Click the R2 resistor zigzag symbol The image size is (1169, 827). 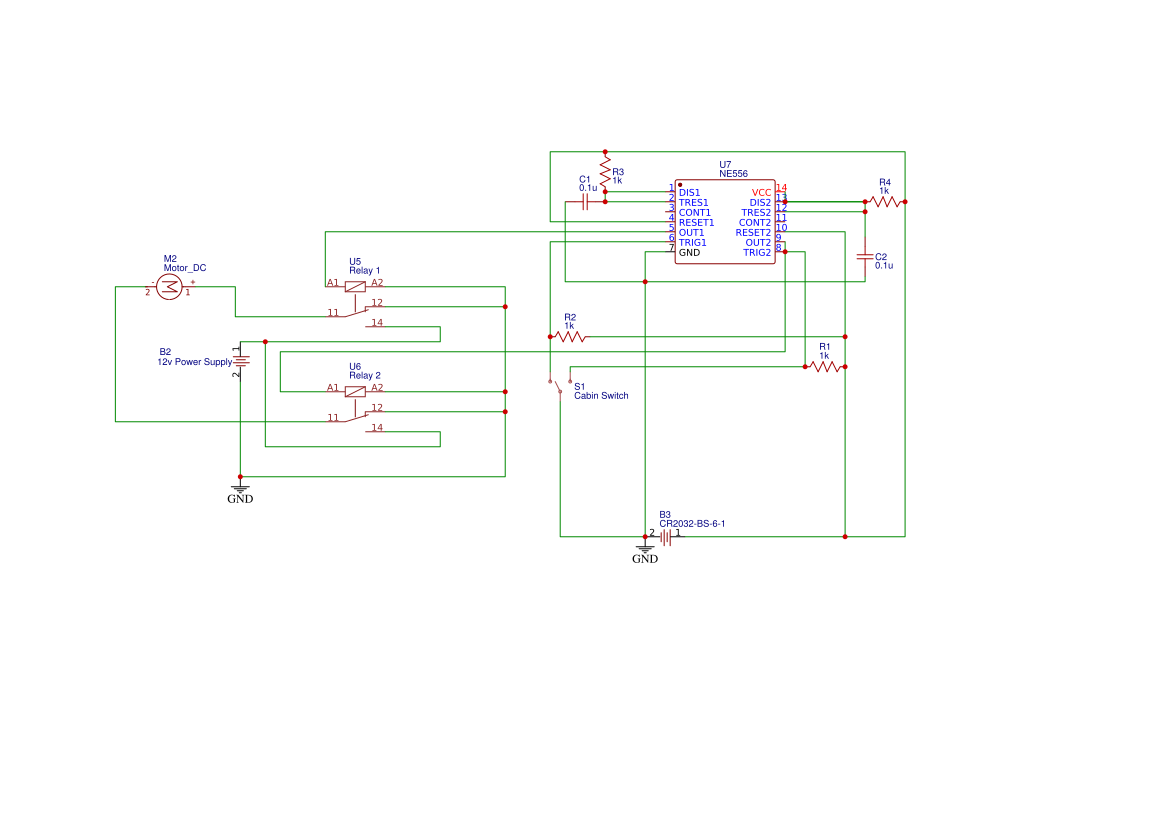[x=570, y=337]
